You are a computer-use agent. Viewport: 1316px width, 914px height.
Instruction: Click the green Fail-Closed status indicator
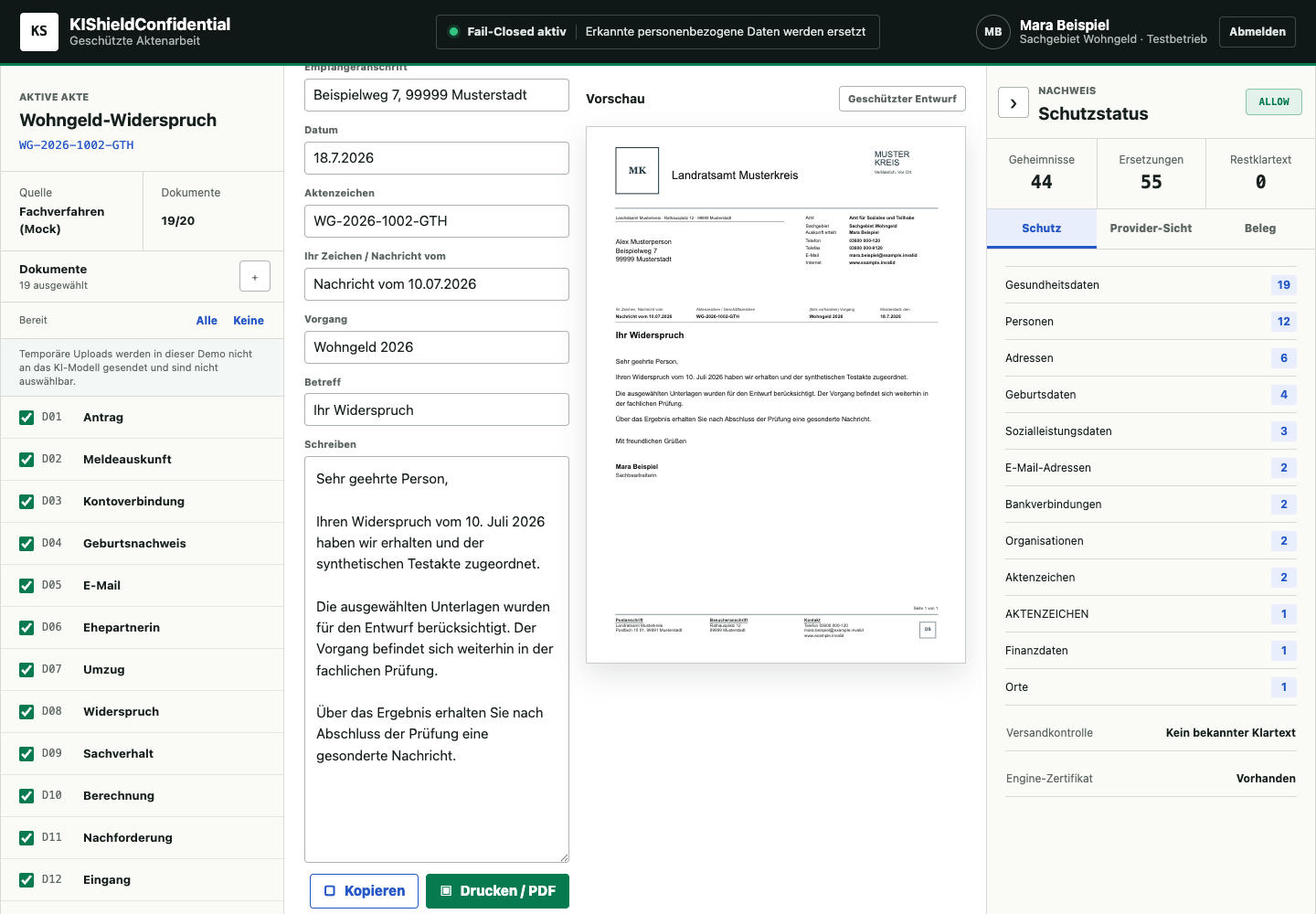tap(453, 32)
